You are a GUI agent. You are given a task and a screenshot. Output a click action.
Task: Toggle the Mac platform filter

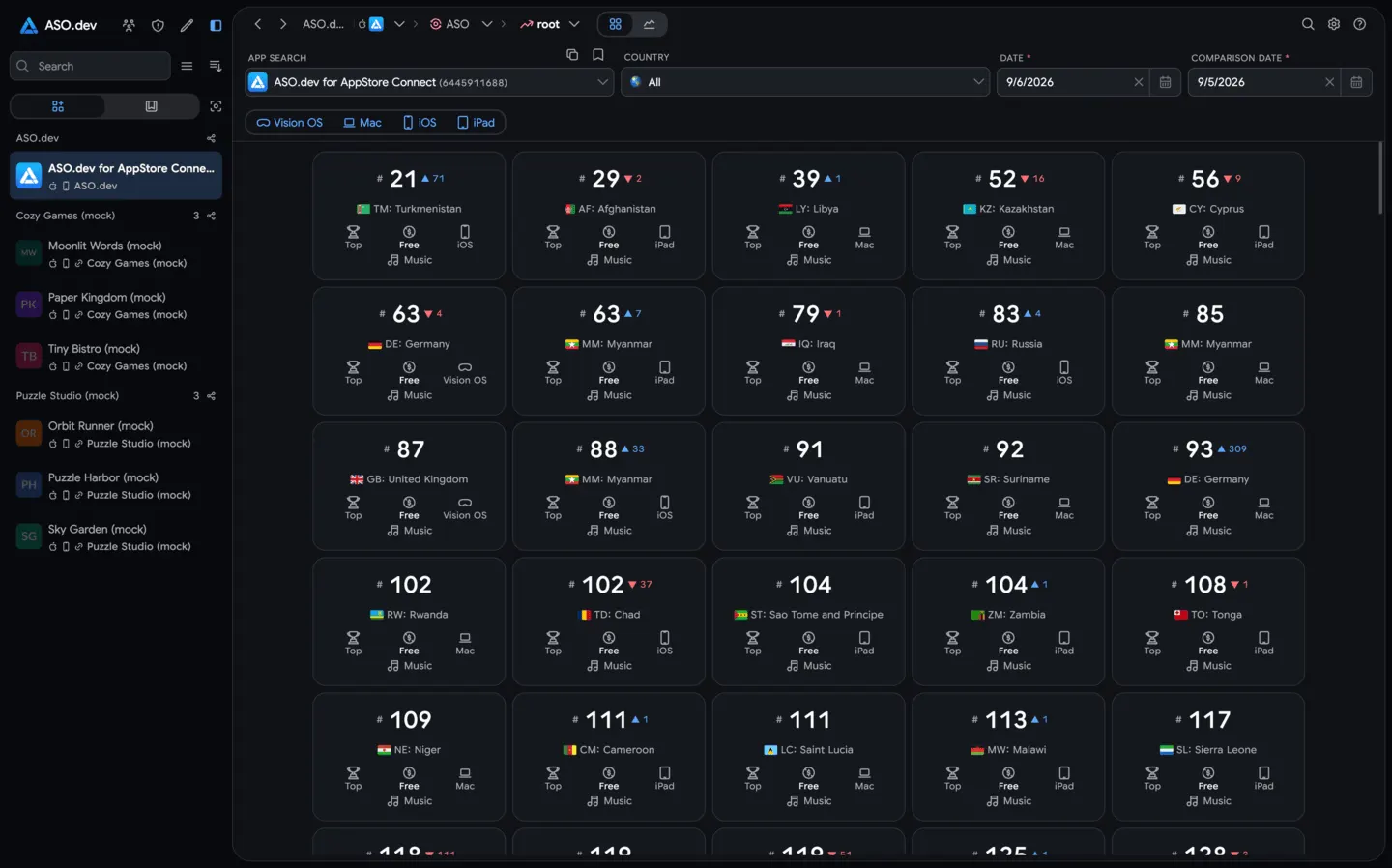click(x=362, y=123)
